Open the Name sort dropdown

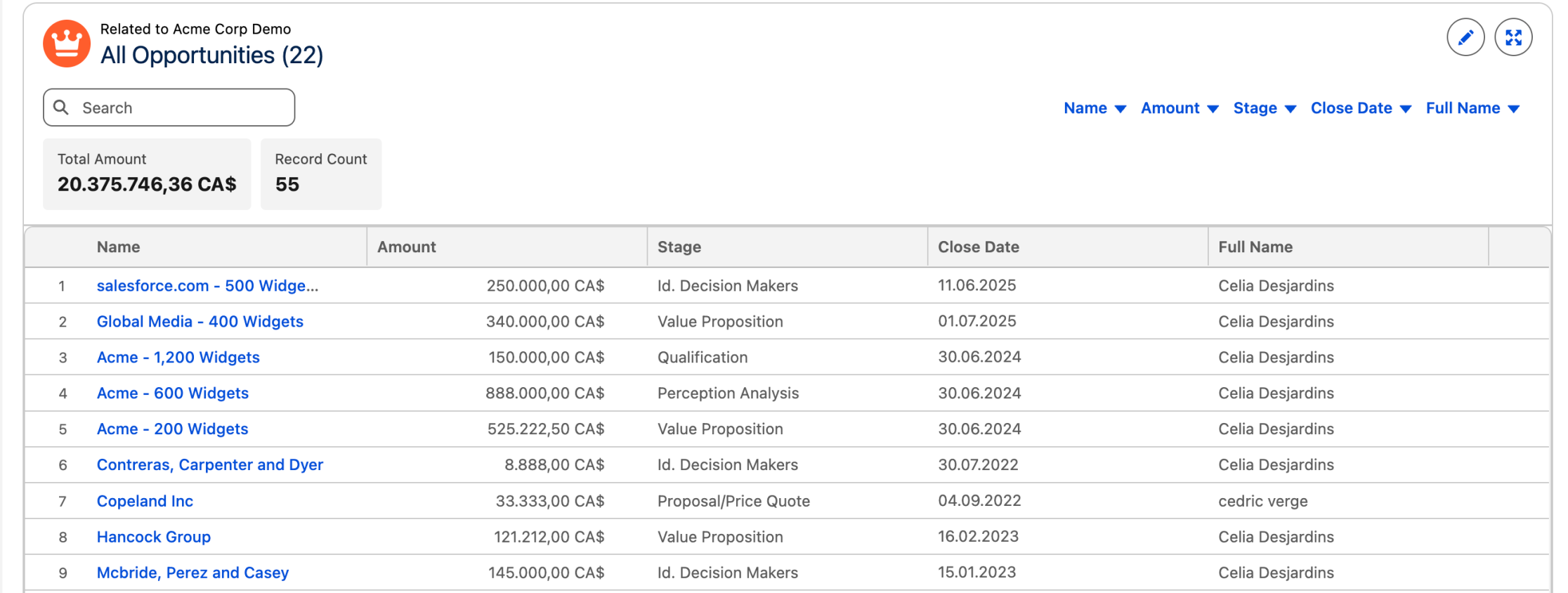(x=1095, y=108)
